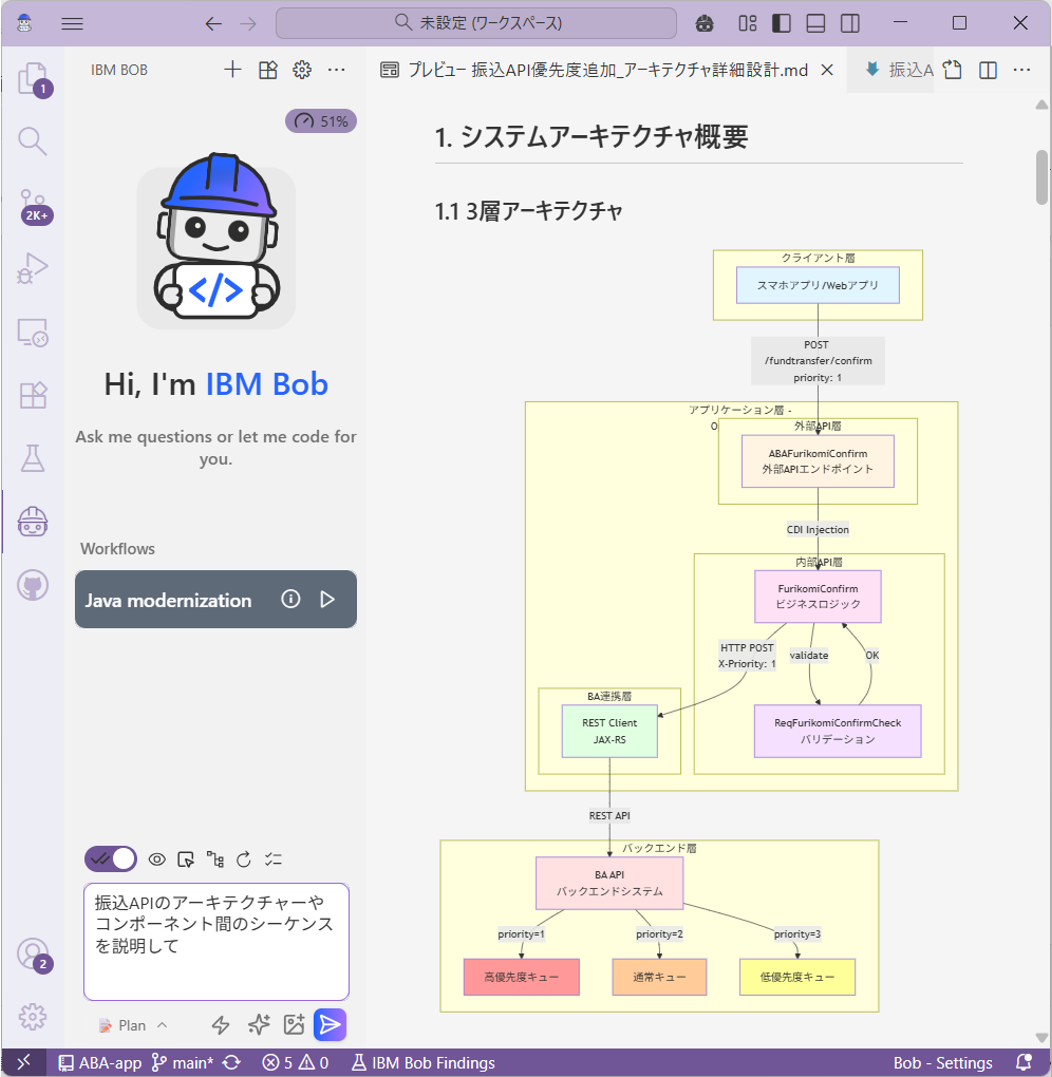Toggle the primary side bar layout button
The image size is (1052, 1077).
coord(782,23)
